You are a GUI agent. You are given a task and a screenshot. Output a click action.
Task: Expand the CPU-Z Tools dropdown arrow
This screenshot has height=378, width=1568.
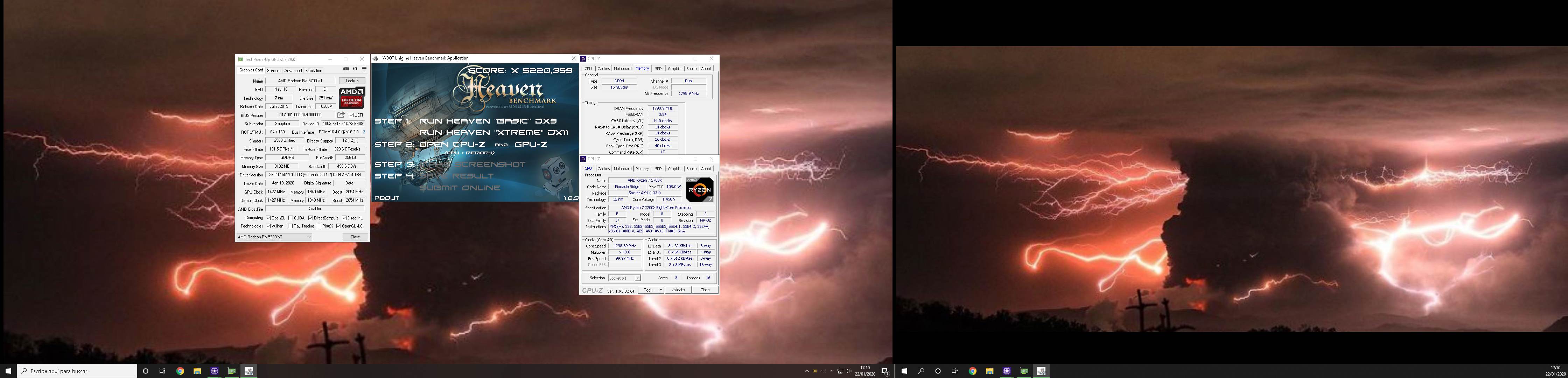tap(661, 290)
